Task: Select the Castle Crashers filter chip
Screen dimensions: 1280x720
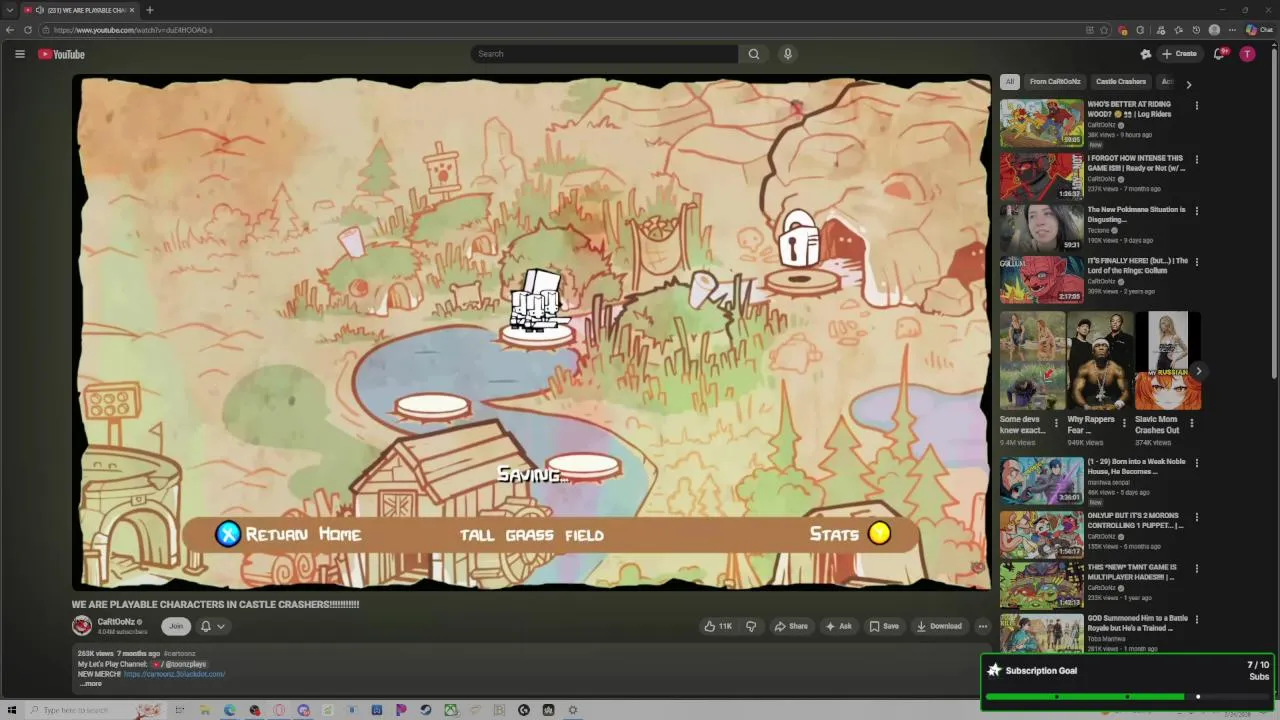Action: 1121,82
